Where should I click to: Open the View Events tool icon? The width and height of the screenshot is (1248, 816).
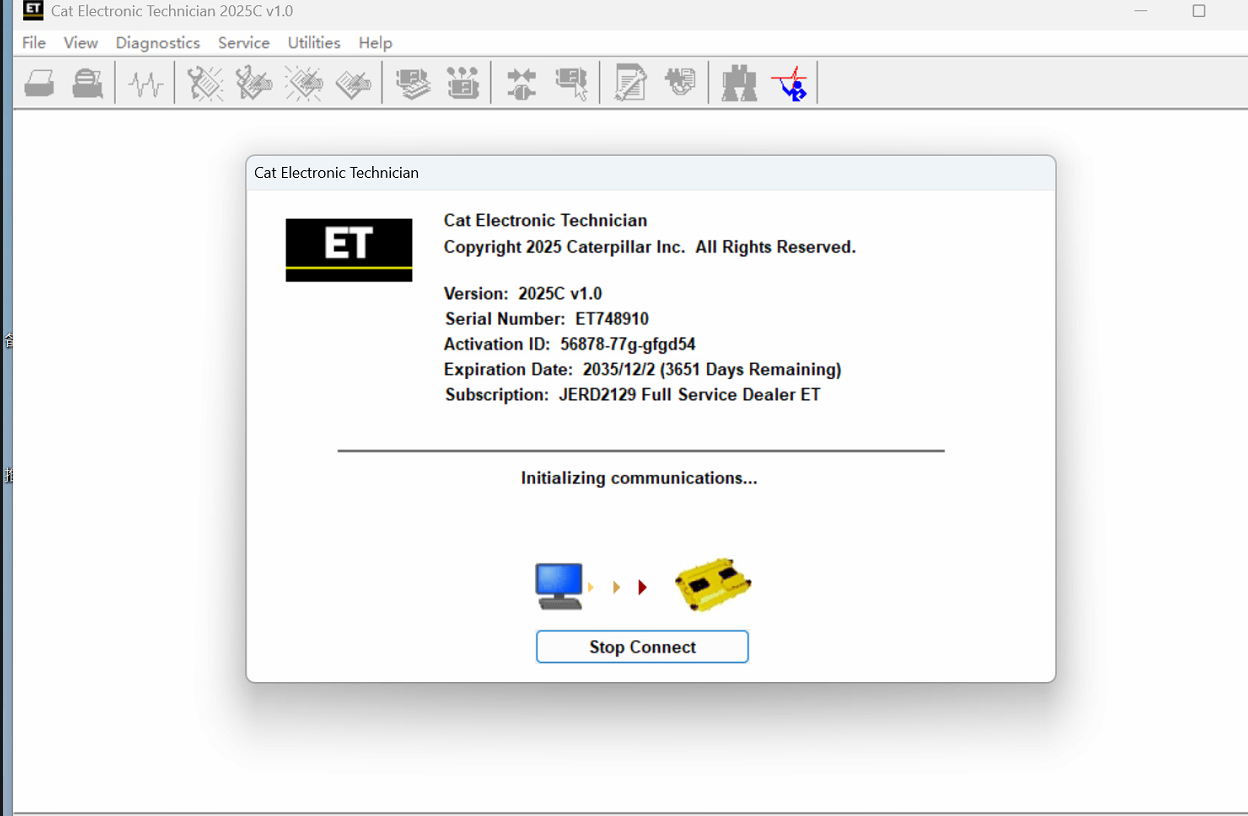(x=304, y=82)
